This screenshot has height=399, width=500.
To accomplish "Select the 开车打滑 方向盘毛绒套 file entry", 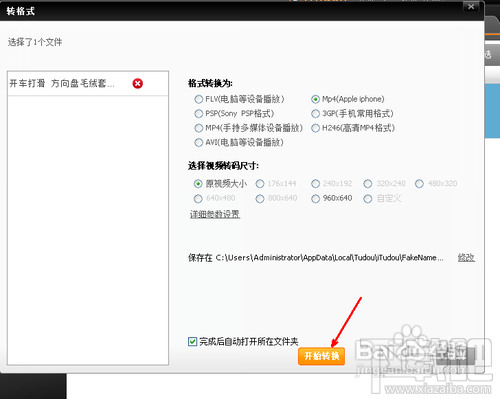I will pyautogui.click(x=88, y=83).
